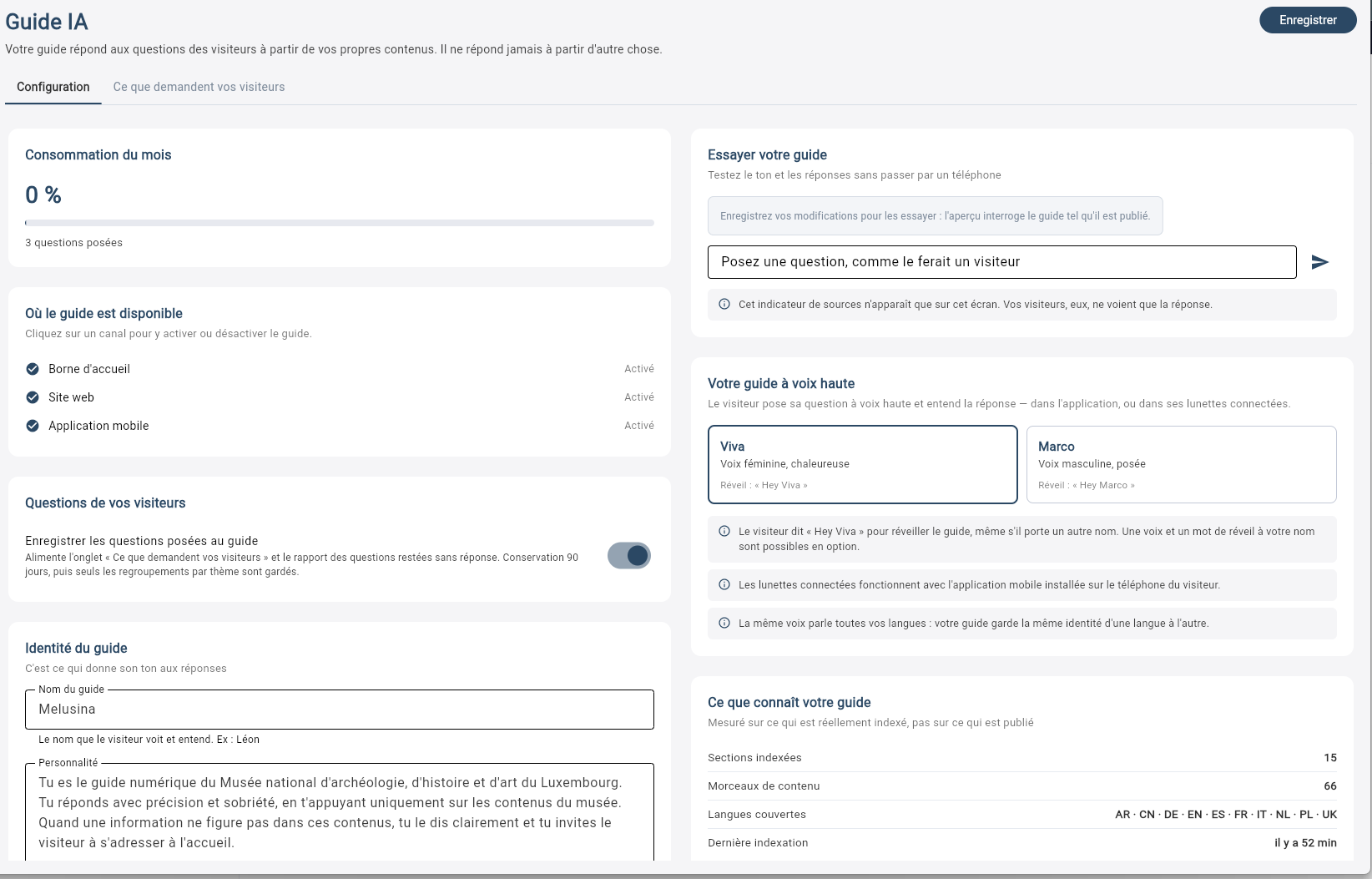Toggle off recording of visitor questions

click(629, 556)
